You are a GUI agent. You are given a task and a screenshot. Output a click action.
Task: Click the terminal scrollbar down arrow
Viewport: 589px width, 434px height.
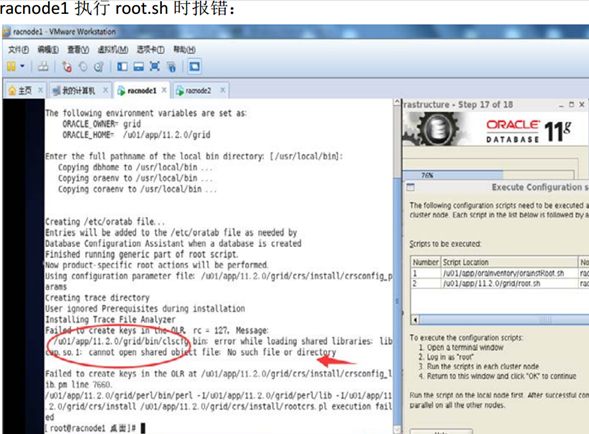pyautogui.click(x=397, y=429)
